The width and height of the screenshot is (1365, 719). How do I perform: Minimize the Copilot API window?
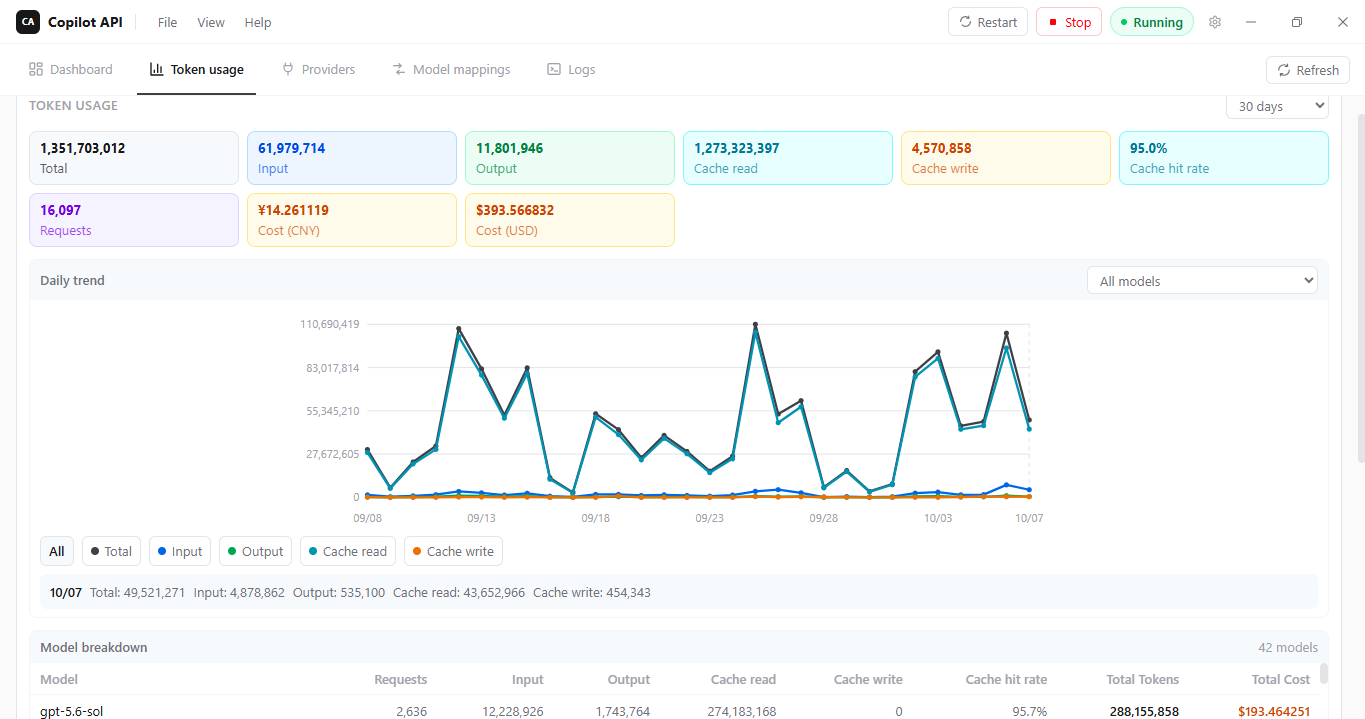point(1251,22)
